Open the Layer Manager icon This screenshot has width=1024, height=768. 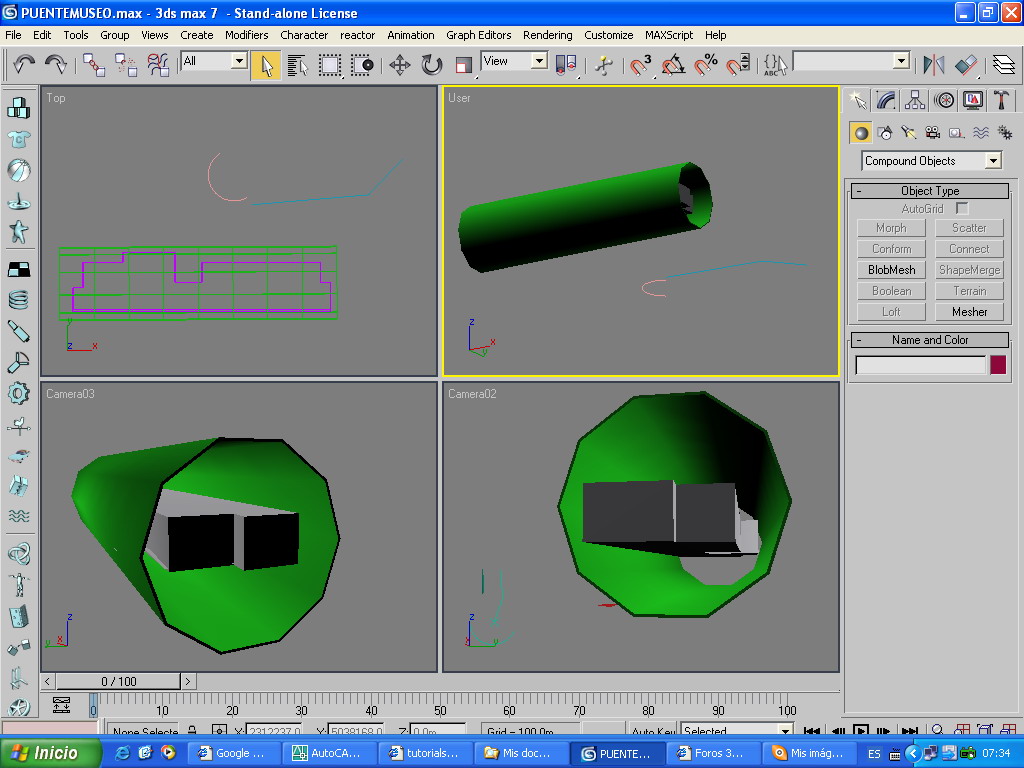[x=1004, y=65]
